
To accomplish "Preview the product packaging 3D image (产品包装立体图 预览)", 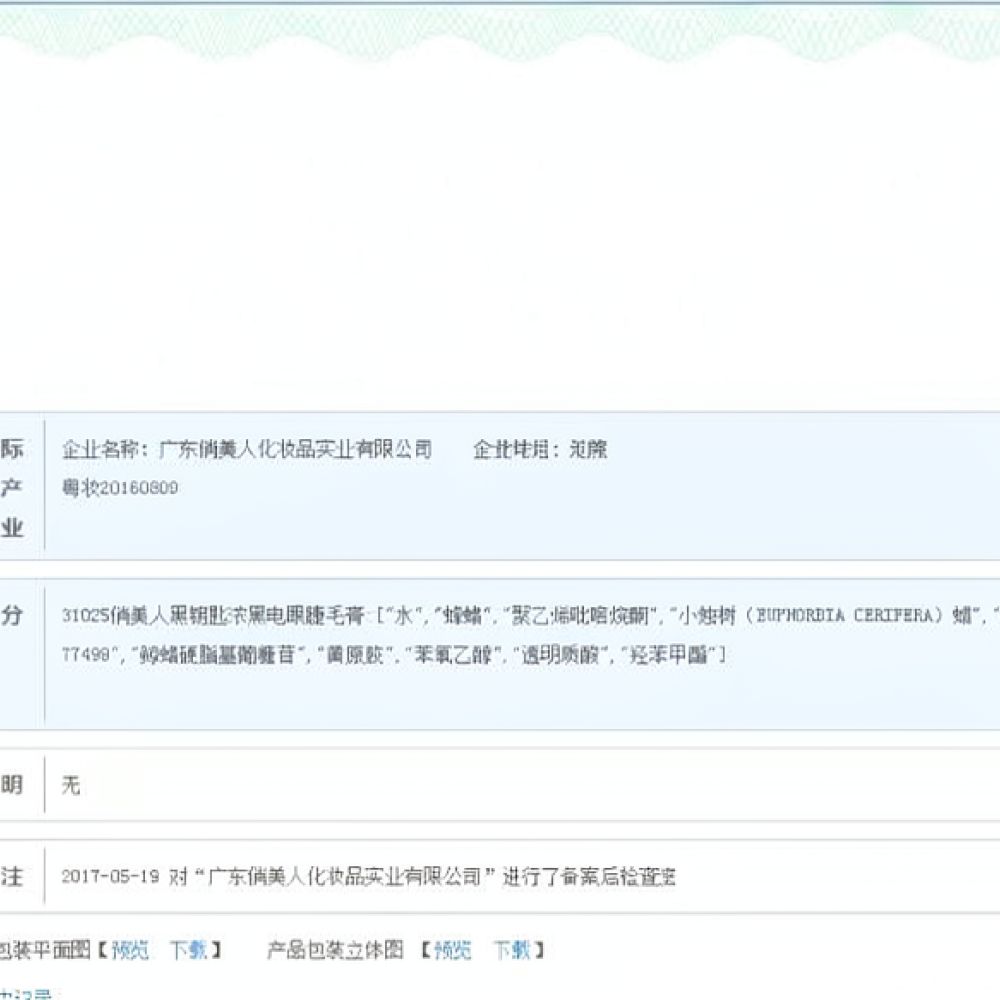I will 453,951.
